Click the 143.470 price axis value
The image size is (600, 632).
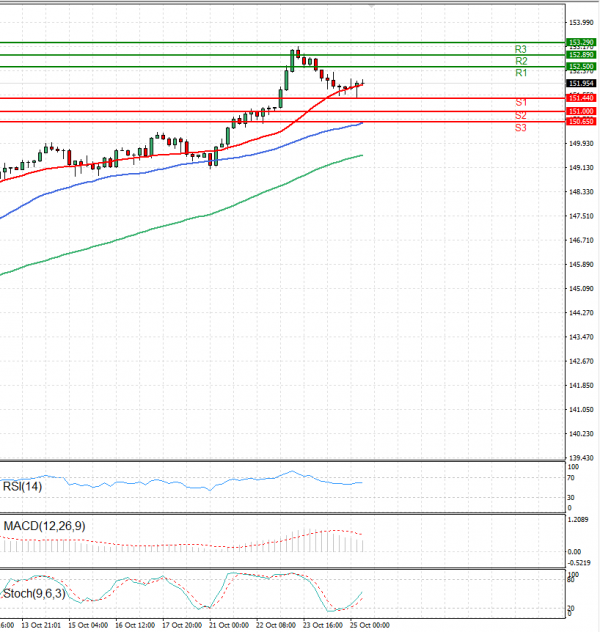581,337
